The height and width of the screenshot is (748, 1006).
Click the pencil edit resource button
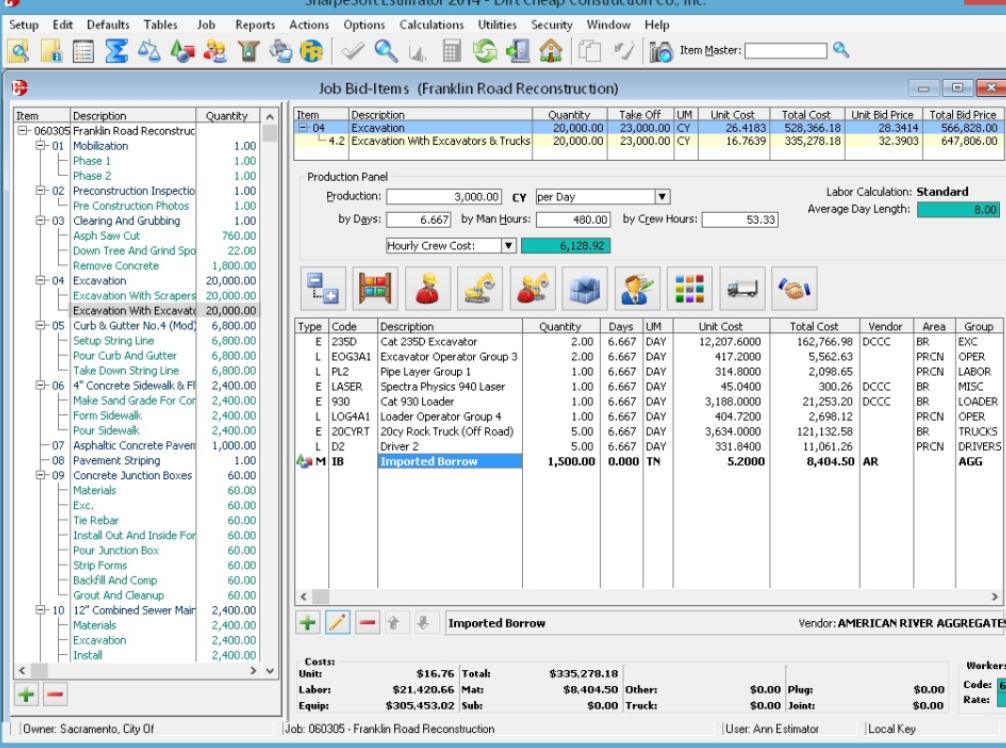(x=338, y=623)
